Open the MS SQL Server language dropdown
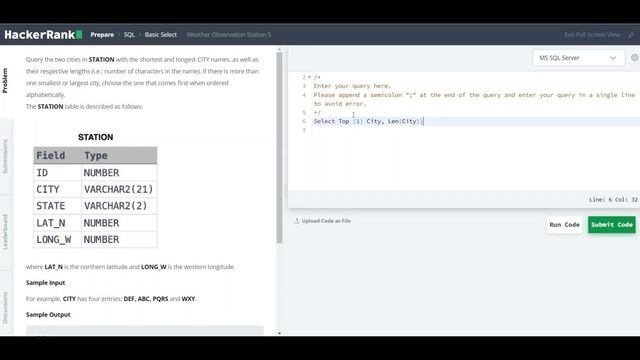Image resolution: width=640 pixels, height=360 pixels. (x=578, y=58)
